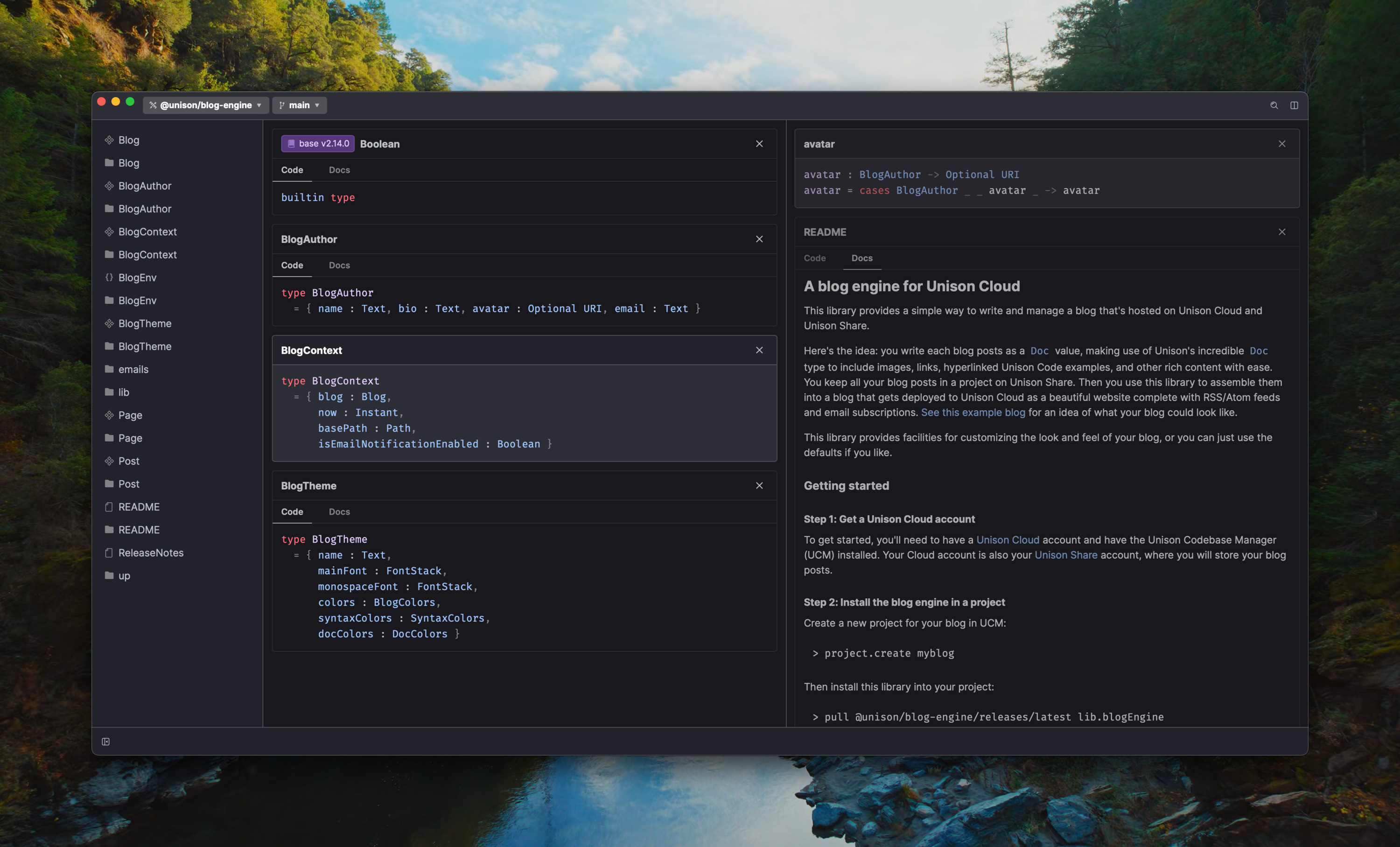Click the base v2.14.0 library badge
Viewport: 1400px width, 847px height.
[318, 144]
